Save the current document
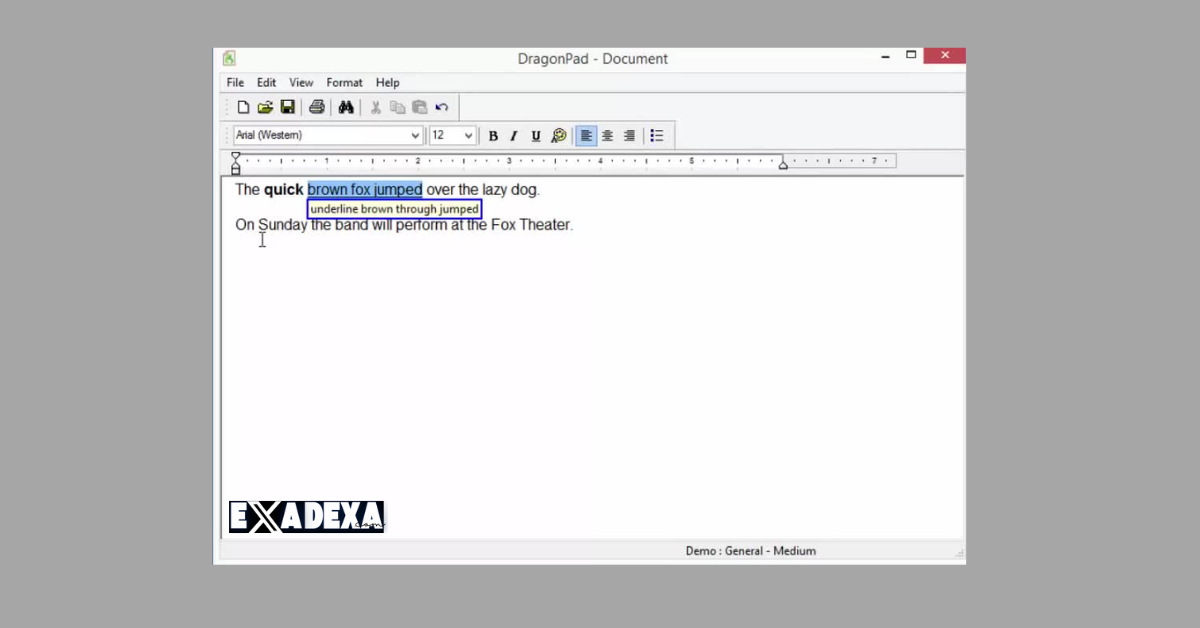 288,107
